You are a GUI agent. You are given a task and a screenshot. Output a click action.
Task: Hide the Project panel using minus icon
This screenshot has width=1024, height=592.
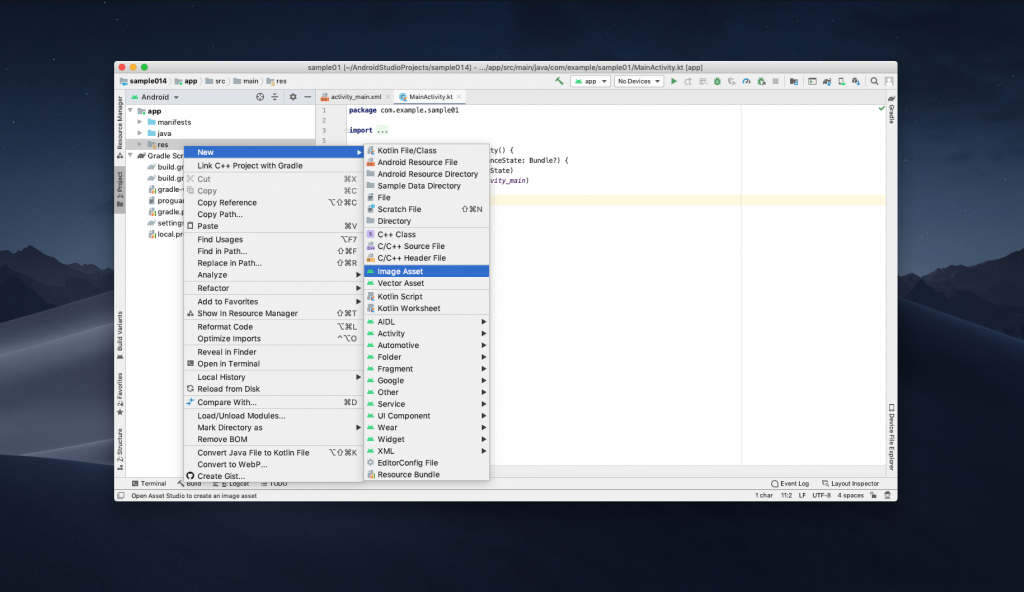coord(308,97)
